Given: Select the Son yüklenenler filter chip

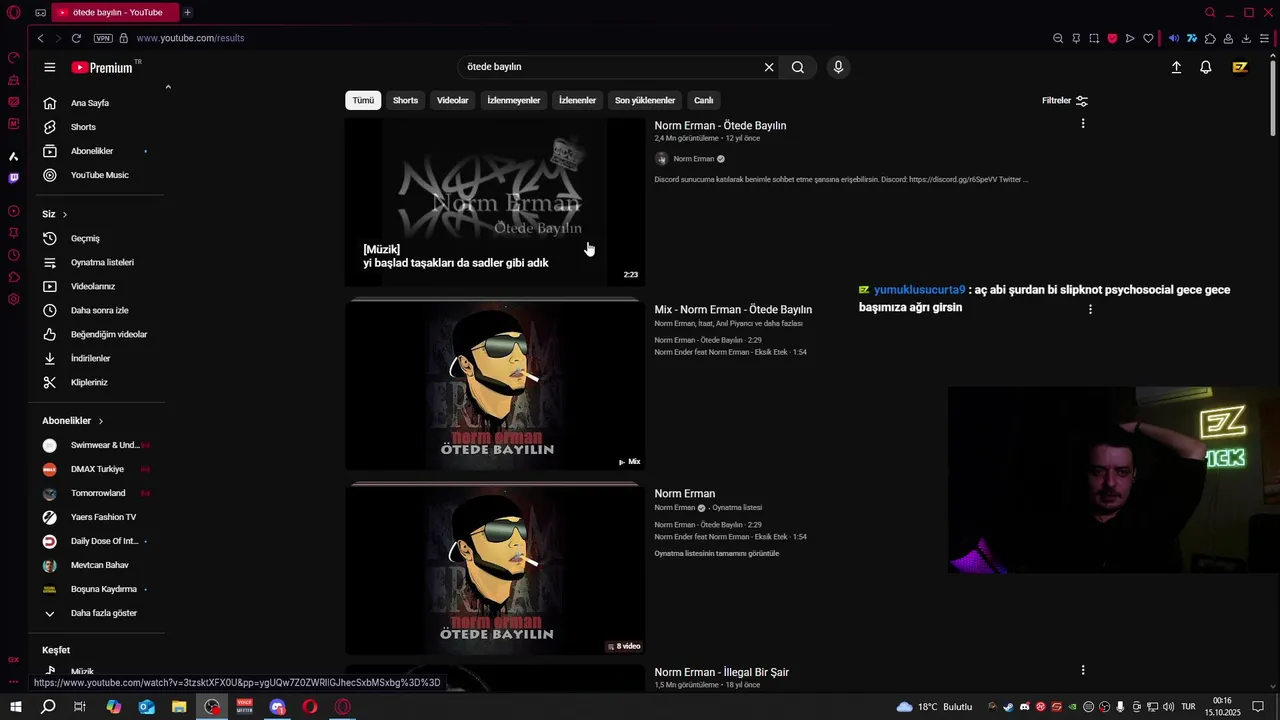Looking at the screenshot, I should [645, 100].
